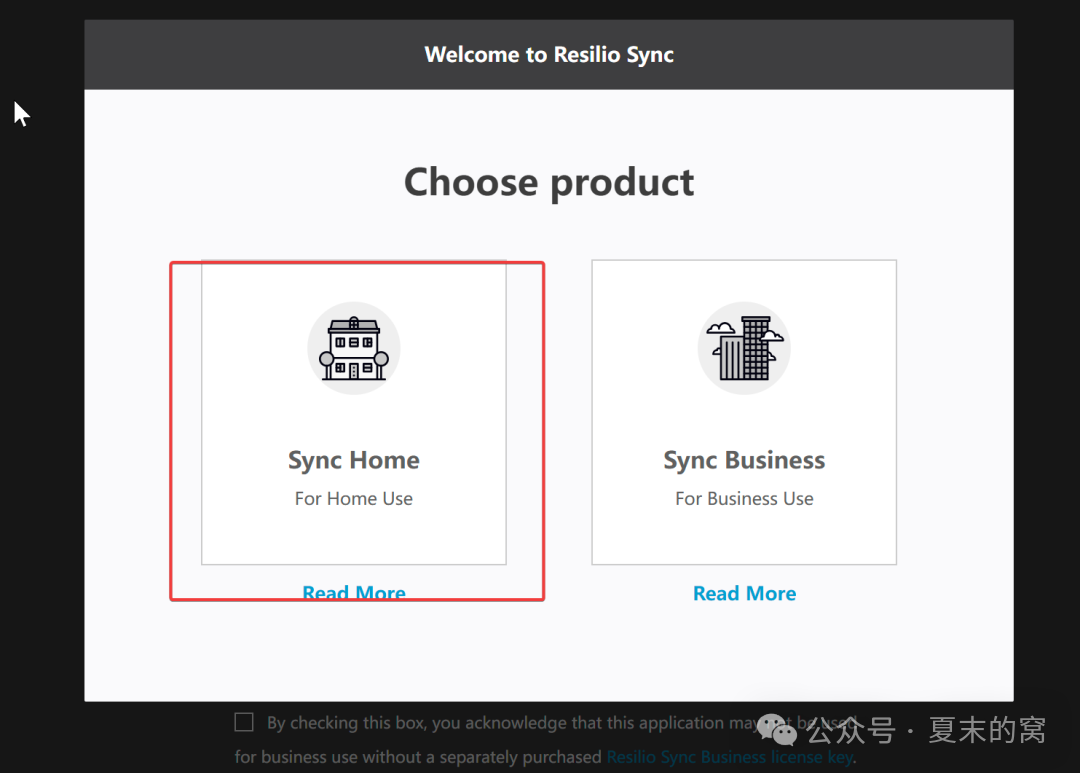
Task: Select the 'Sync Home' title text
Action: coord(353,460)
